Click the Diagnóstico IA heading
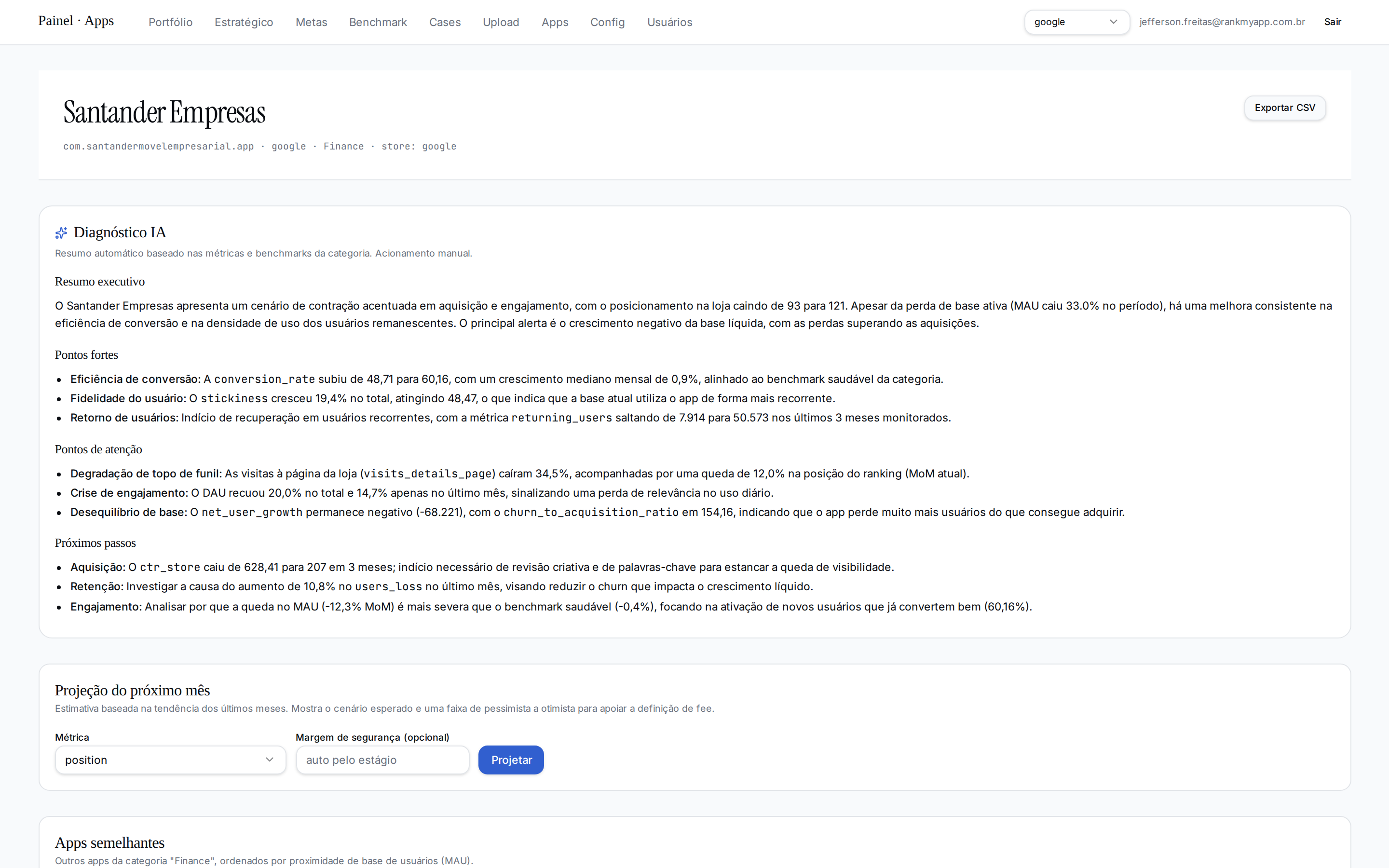 point(120,232)
